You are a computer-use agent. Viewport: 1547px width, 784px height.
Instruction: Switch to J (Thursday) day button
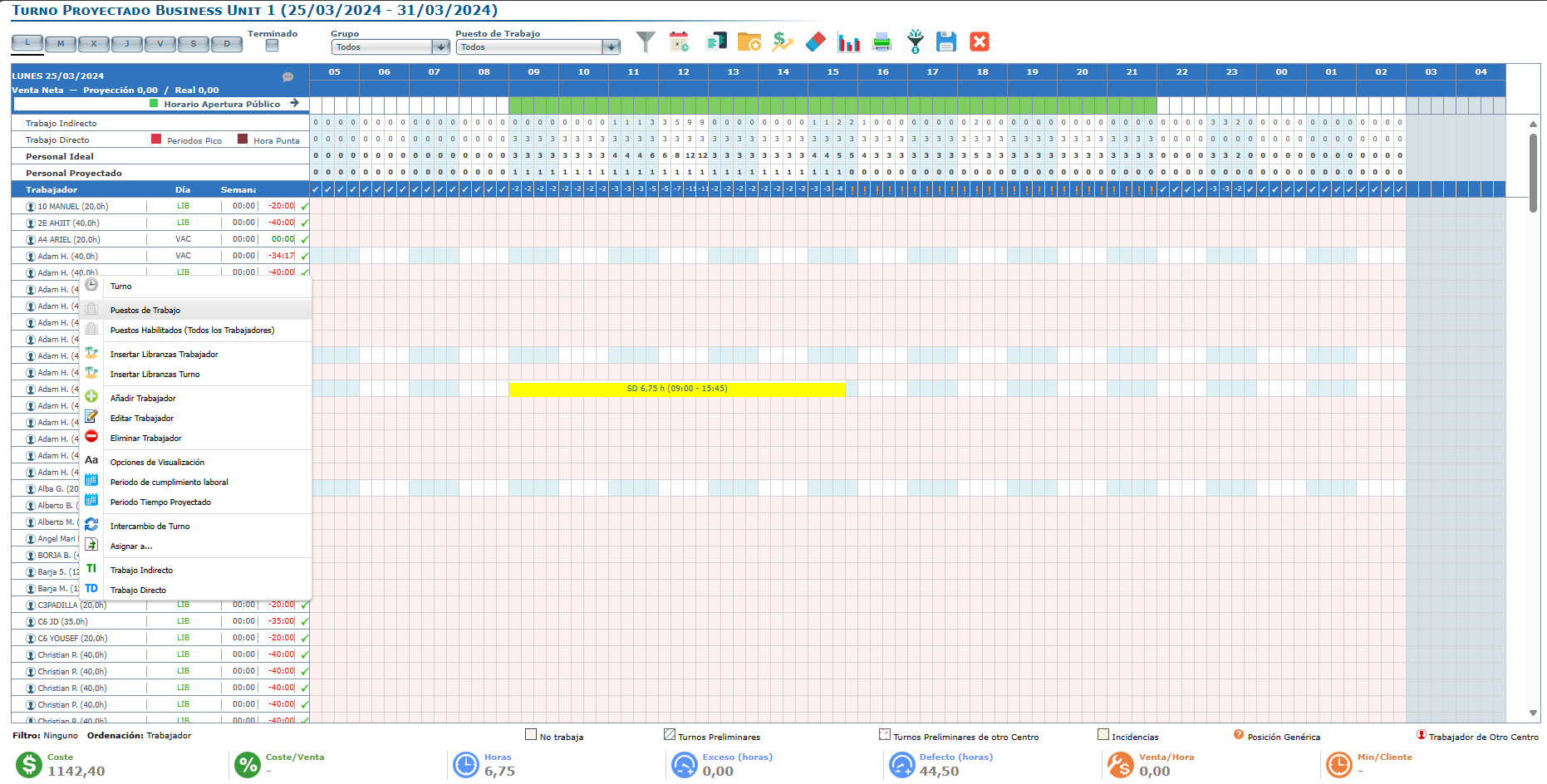pos(127,44)
